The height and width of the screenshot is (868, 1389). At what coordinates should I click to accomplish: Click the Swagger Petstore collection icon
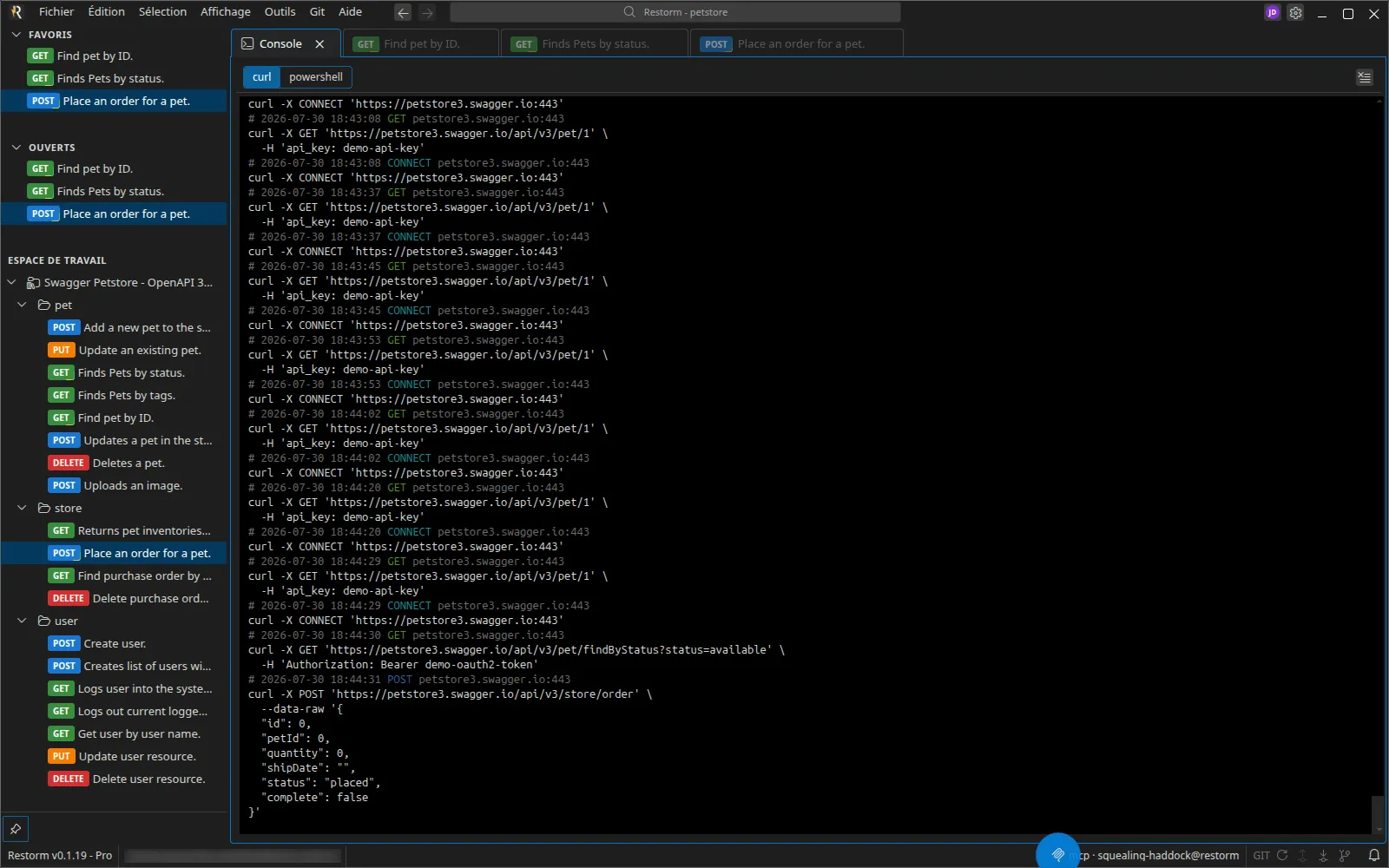(33, 282)
